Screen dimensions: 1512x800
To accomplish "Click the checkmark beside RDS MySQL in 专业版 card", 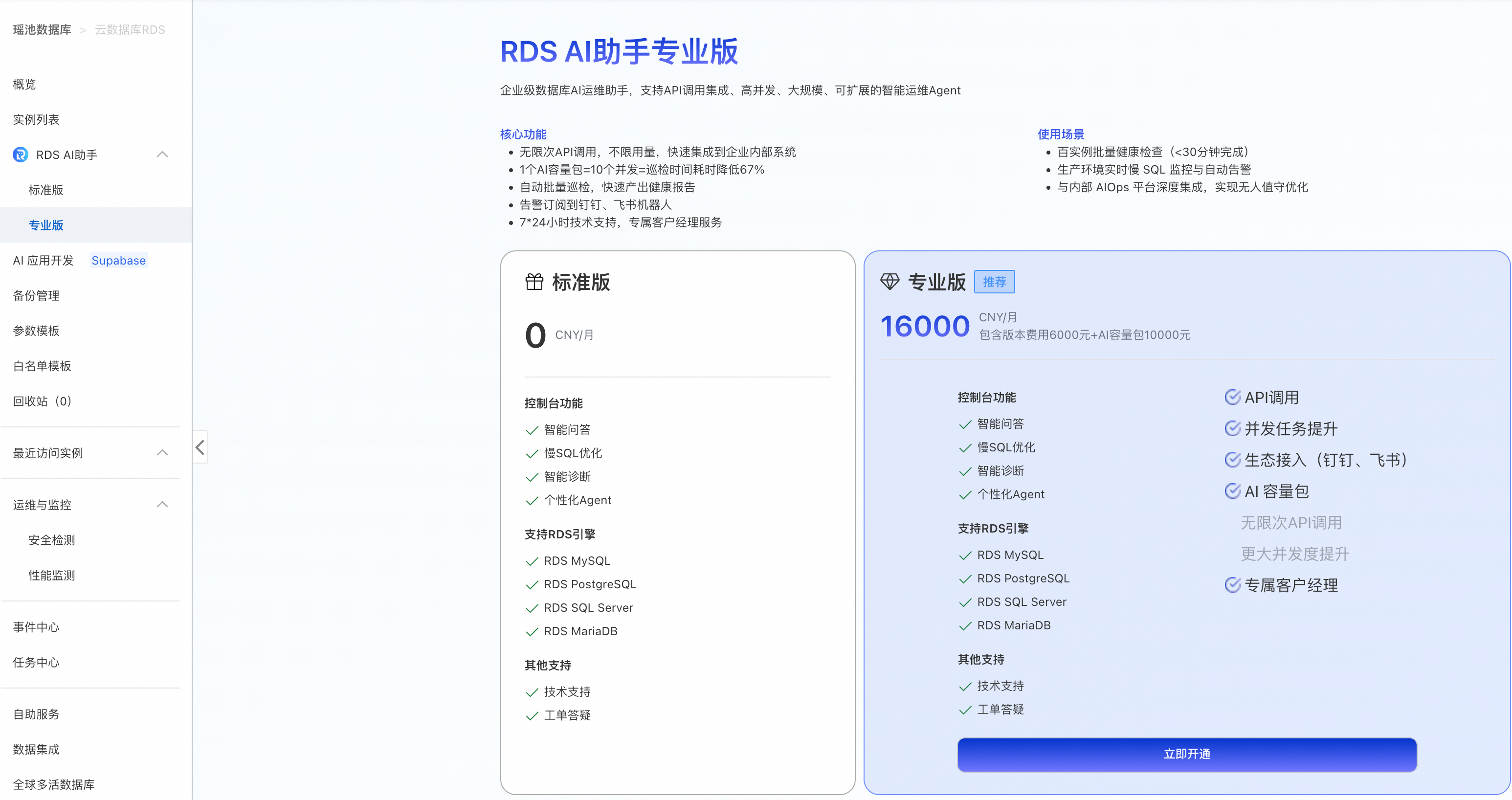I will (965, 555).
